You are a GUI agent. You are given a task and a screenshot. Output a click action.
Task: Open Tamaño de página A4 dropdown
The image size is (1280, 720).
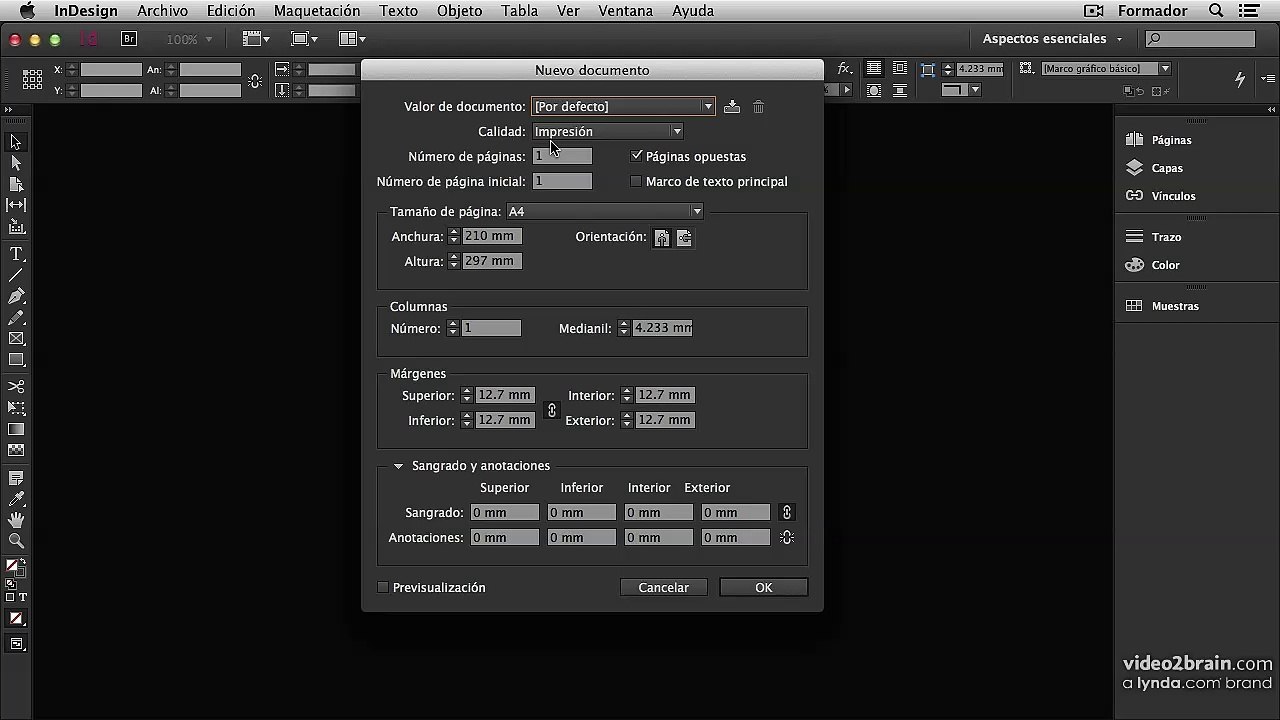[604, 211]
